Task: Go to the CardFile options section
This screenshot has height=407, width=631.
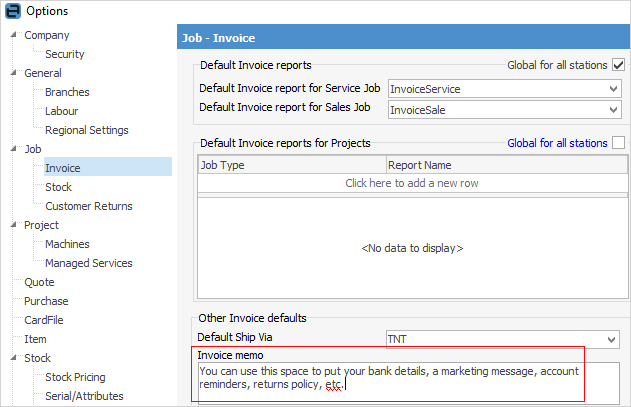Action: tap(44, 321)
